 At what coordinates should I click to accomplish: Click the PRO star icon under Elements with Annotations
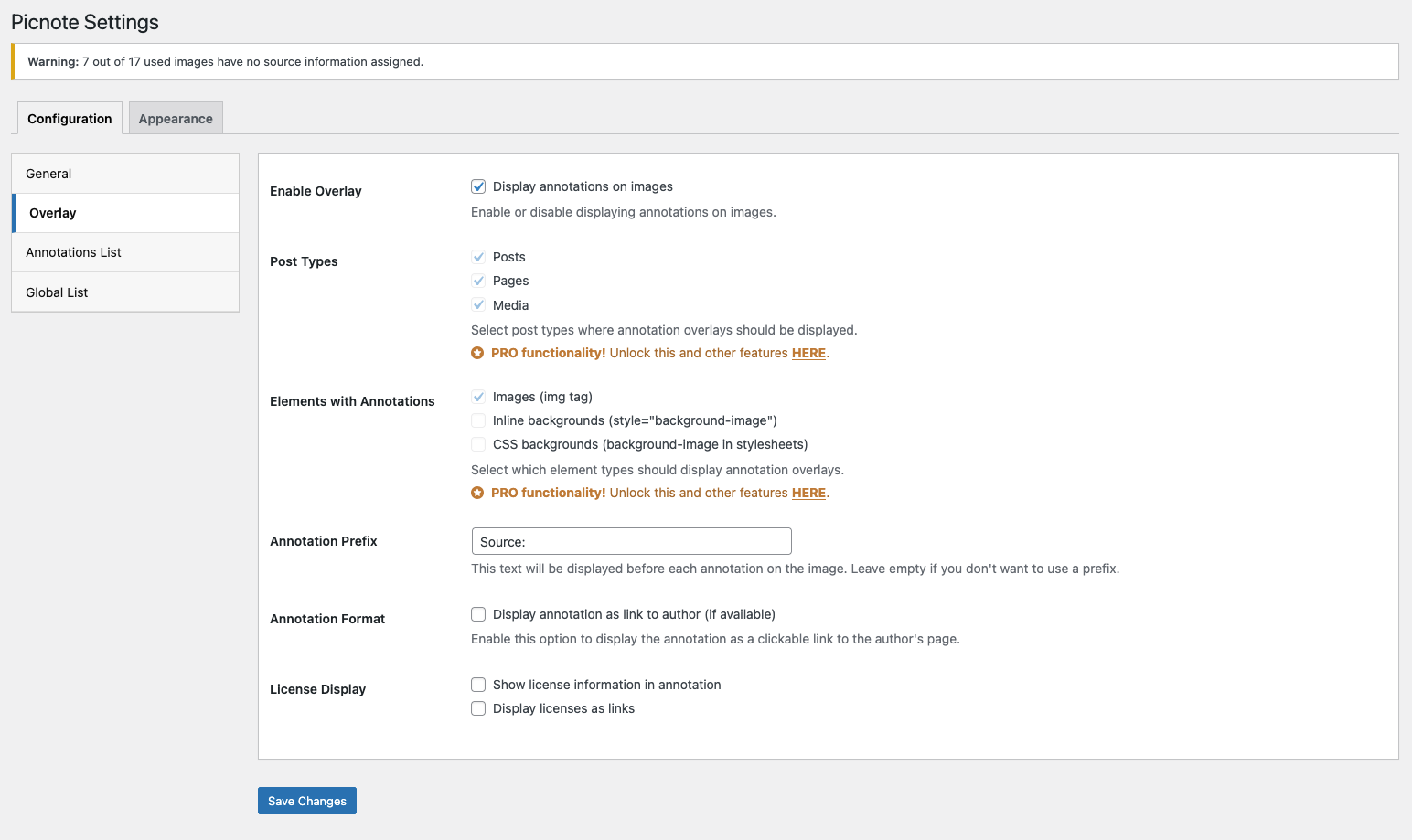pyautogui.click(x=478, y=493)
